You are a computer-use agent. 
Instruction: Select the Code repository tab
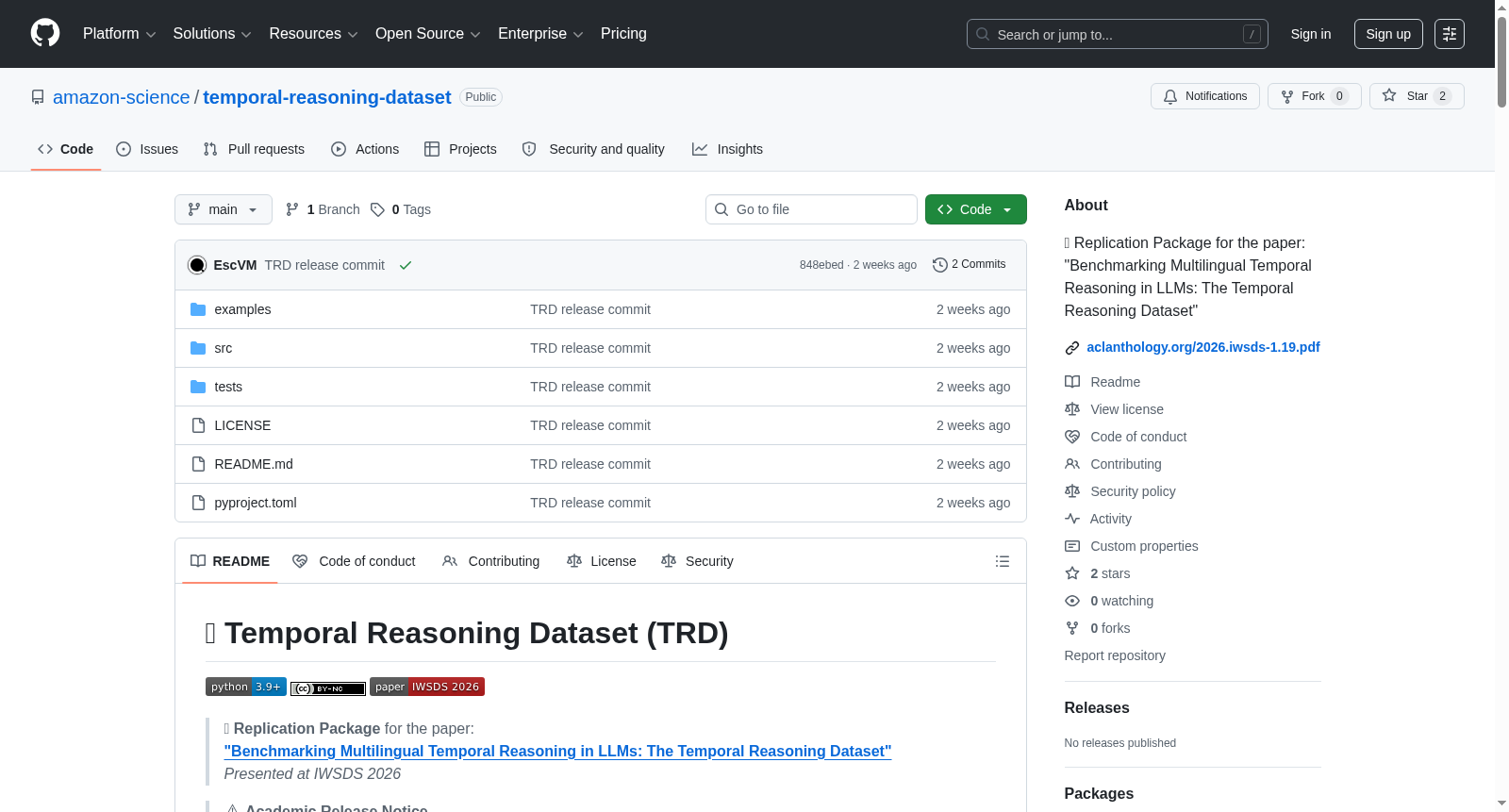65,149
